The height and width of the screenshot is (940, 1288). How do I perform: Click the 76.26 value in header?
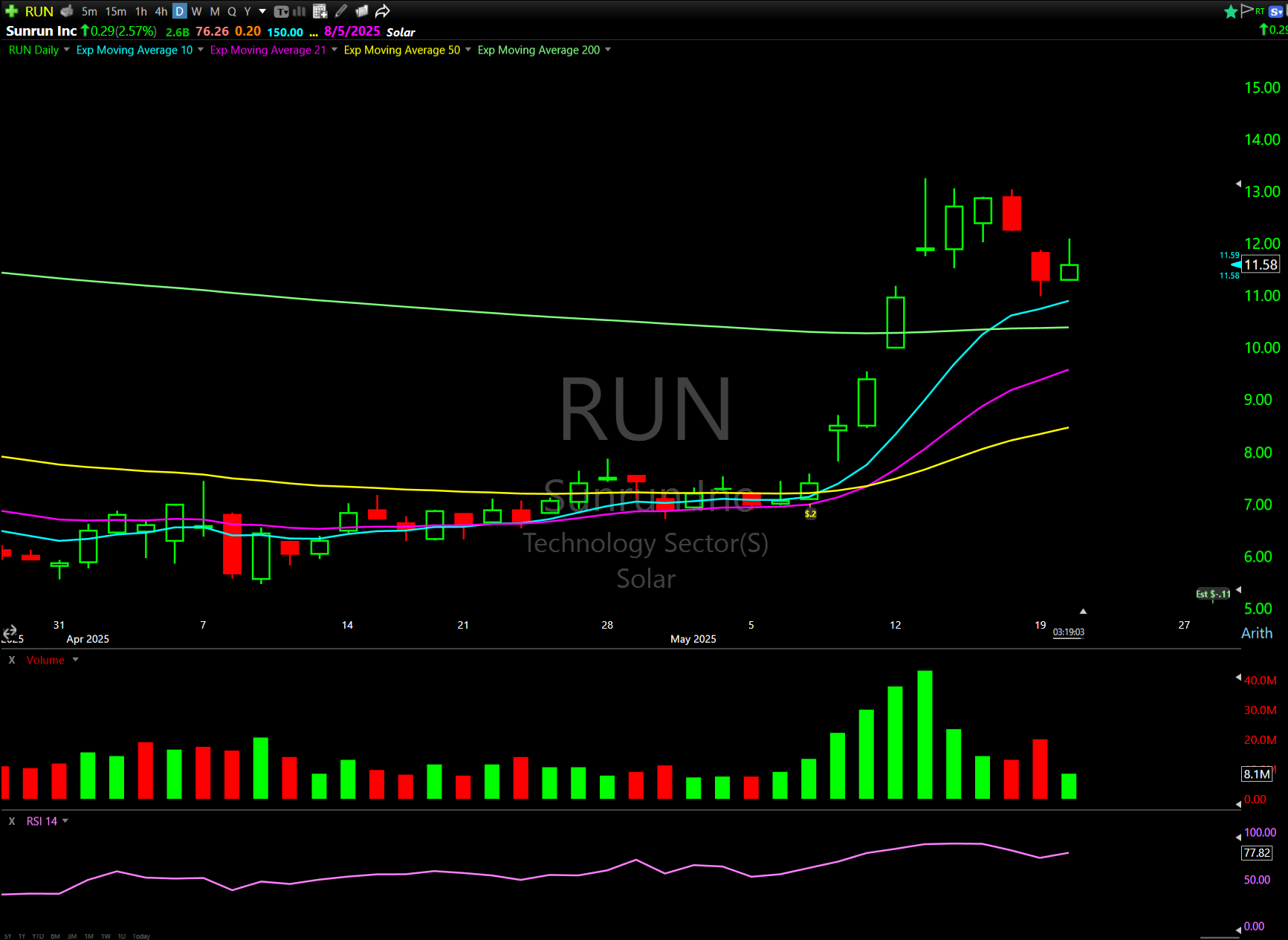click(213, 31)
